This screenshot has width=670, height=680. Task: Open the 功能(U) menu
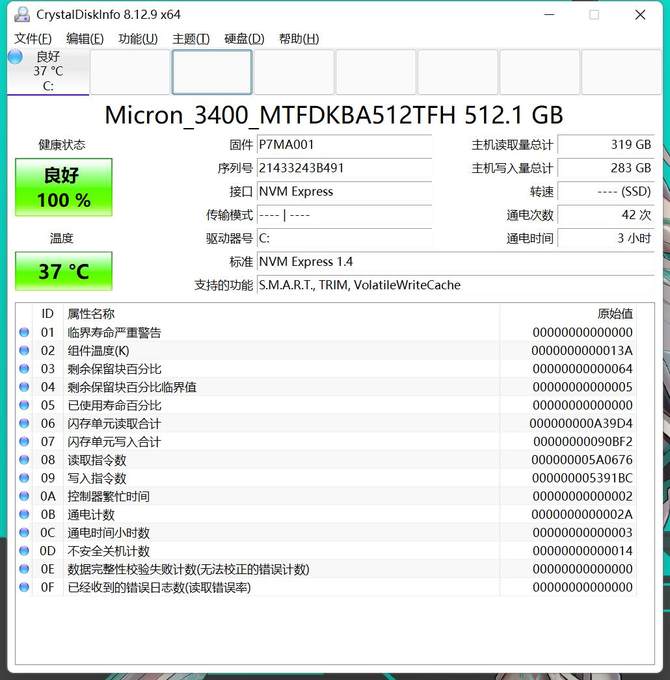138,39
